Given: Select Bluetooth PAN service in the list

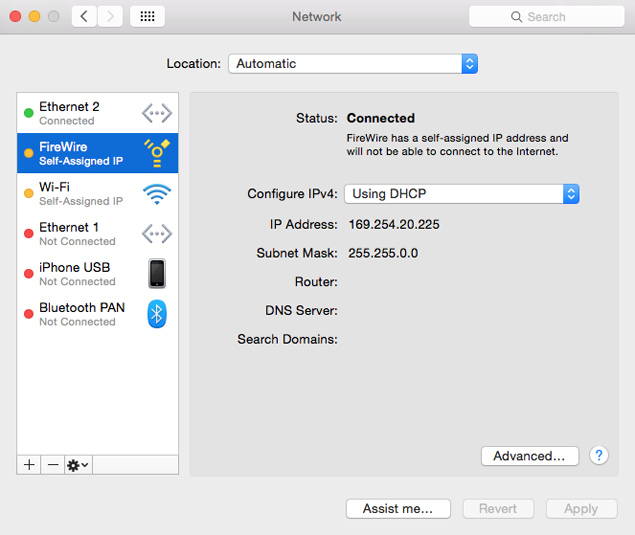Looking at the screenshot, I should pyautogui.click(x=97, y=314).
